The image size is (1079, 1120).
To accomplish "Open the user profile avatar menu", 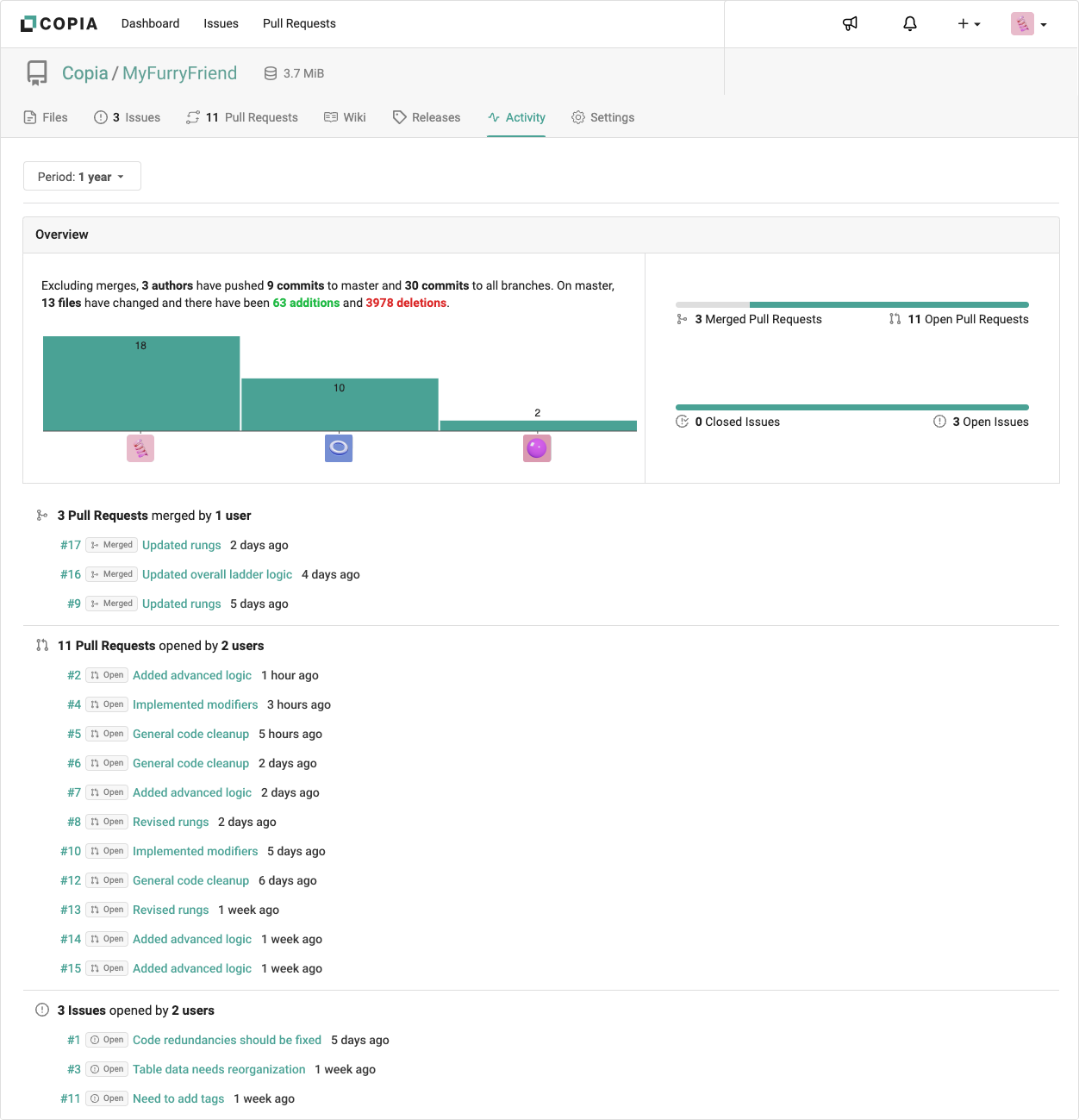I will pos(1028,23).
